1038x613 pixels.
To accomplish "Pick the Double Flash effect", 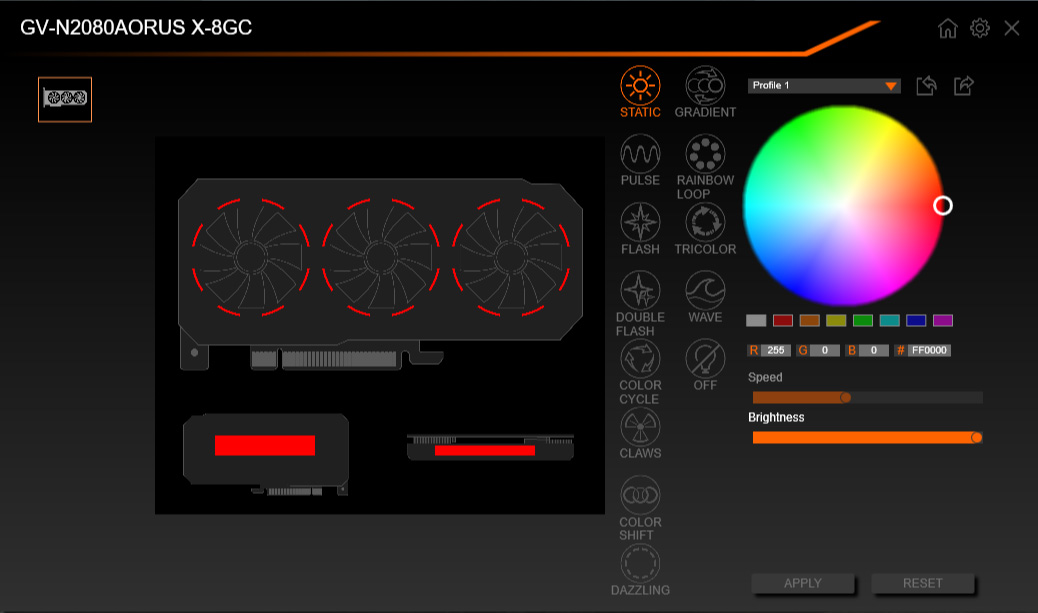I will click(x=639, y=290).
